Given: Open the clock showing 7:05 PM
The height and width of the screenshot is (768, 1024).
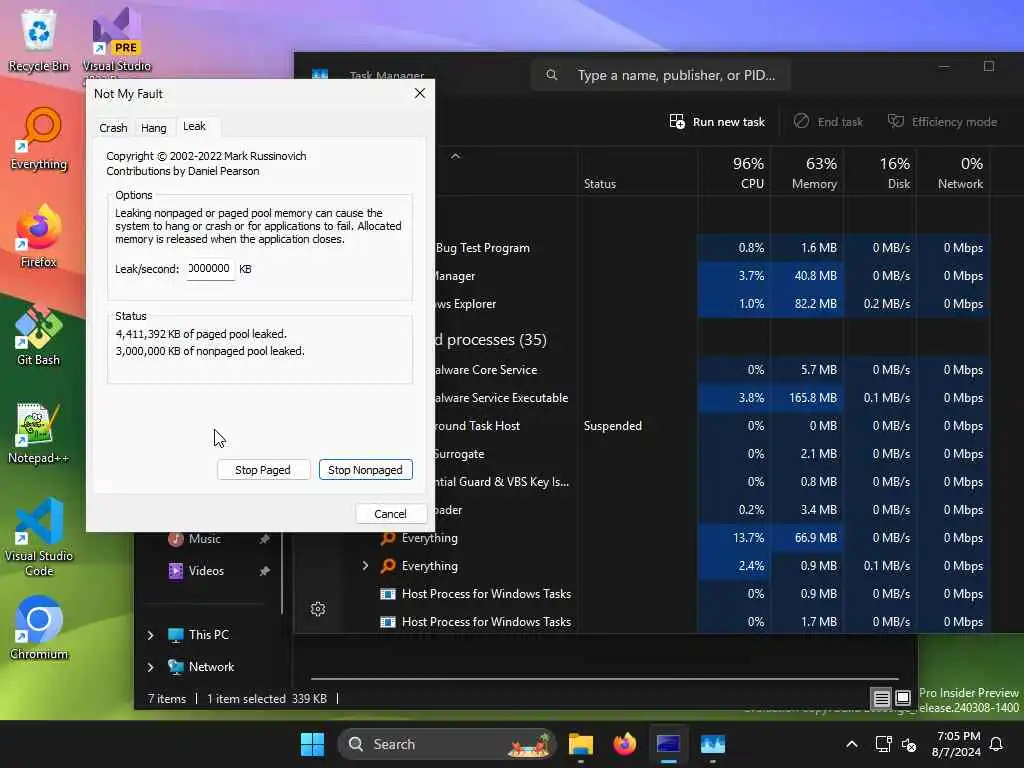Looking at the screenshot, I should (956, 744).
